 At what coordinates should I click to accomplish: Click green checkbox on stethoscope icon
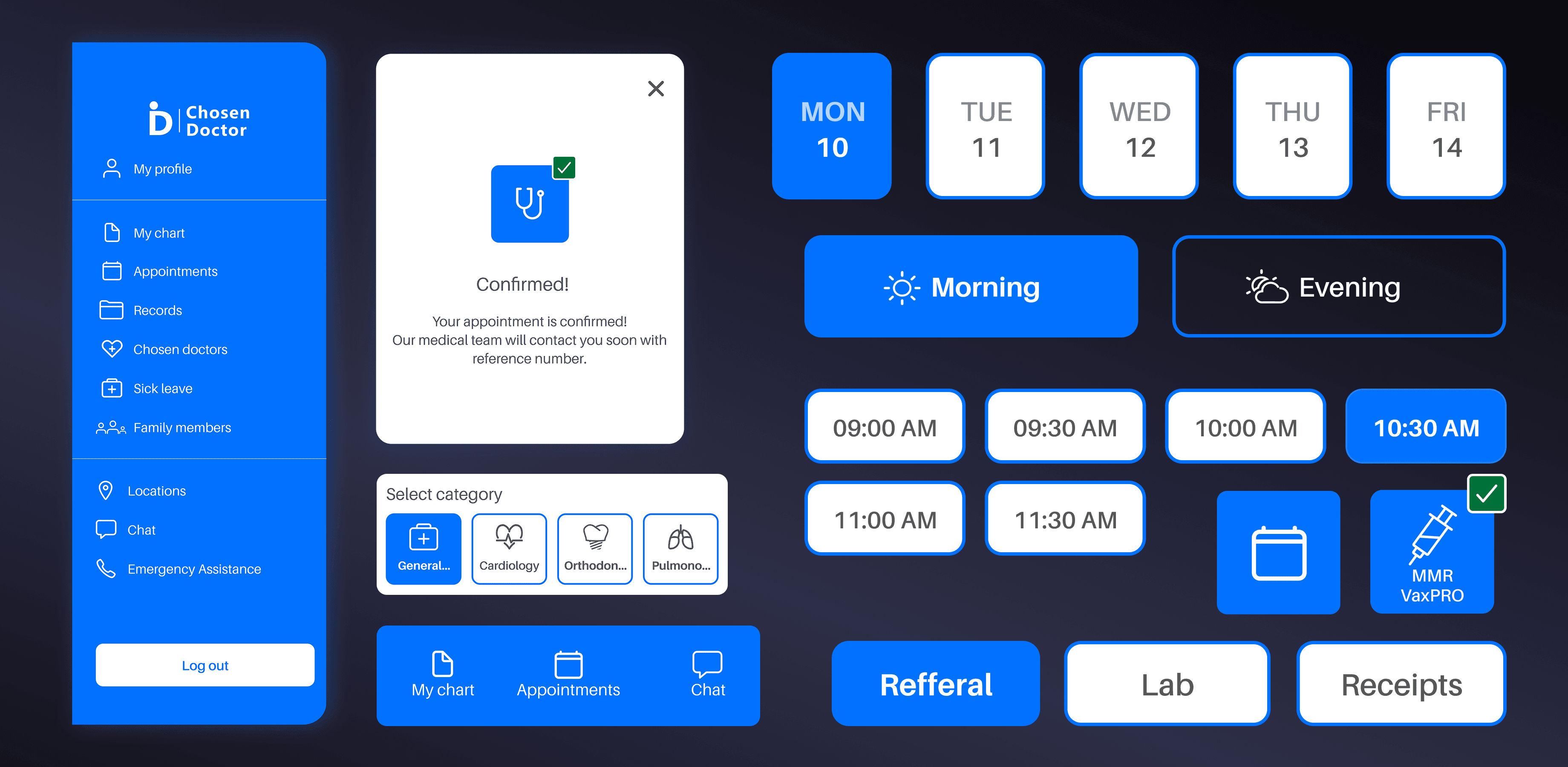(564, 167)
